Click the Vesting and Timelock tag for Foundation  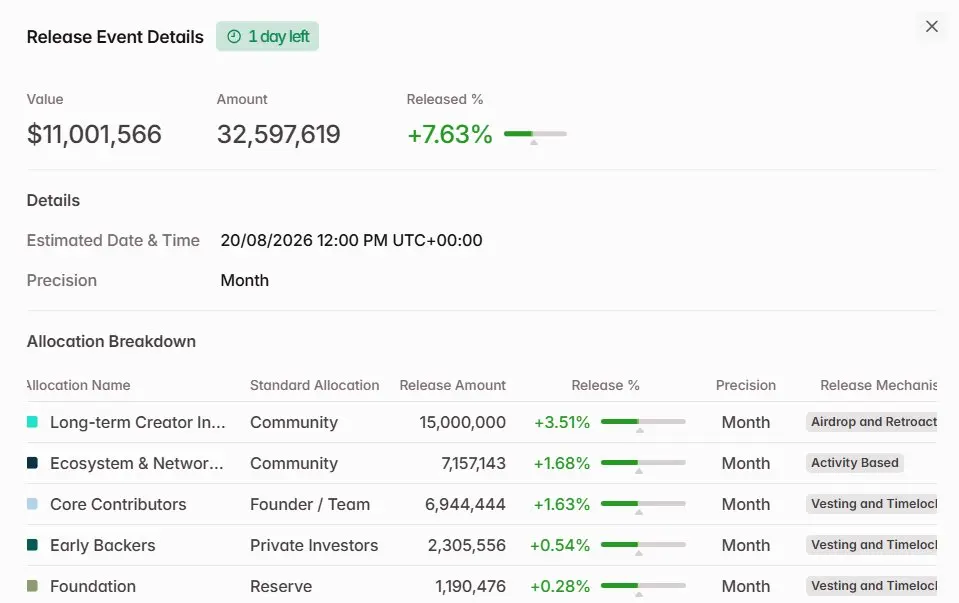872,586
